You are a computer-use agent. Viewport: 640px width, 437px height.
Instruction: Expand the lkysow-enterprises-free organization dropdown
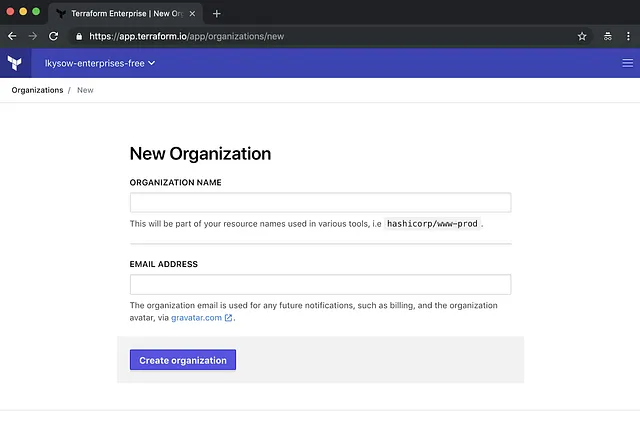(100, 63)
